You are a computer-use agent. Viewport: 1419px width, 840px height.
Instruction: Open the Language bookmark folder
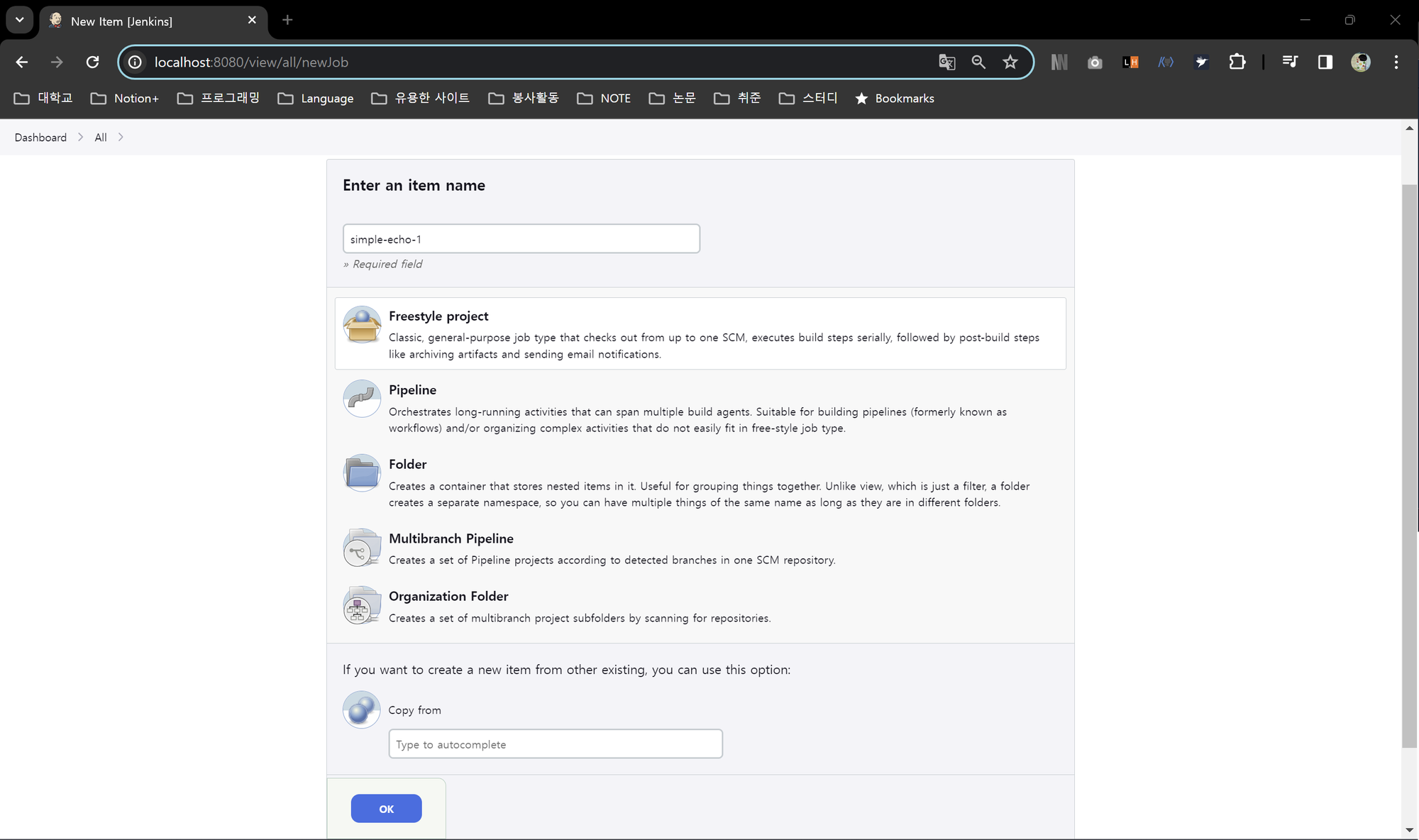click(x=316, y=98)
